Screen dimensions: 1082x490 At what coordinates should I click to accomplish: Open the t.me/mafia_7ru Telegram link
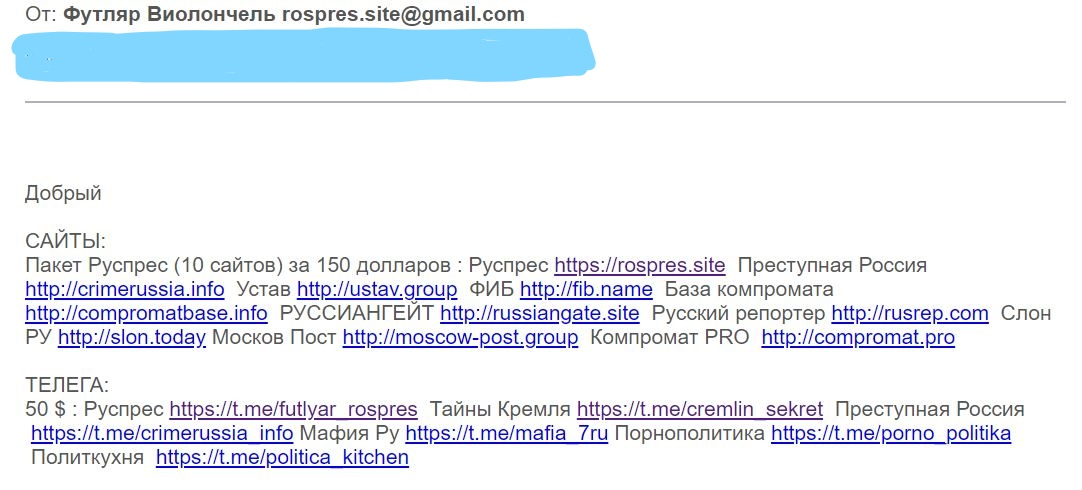(x=506, y=433)
